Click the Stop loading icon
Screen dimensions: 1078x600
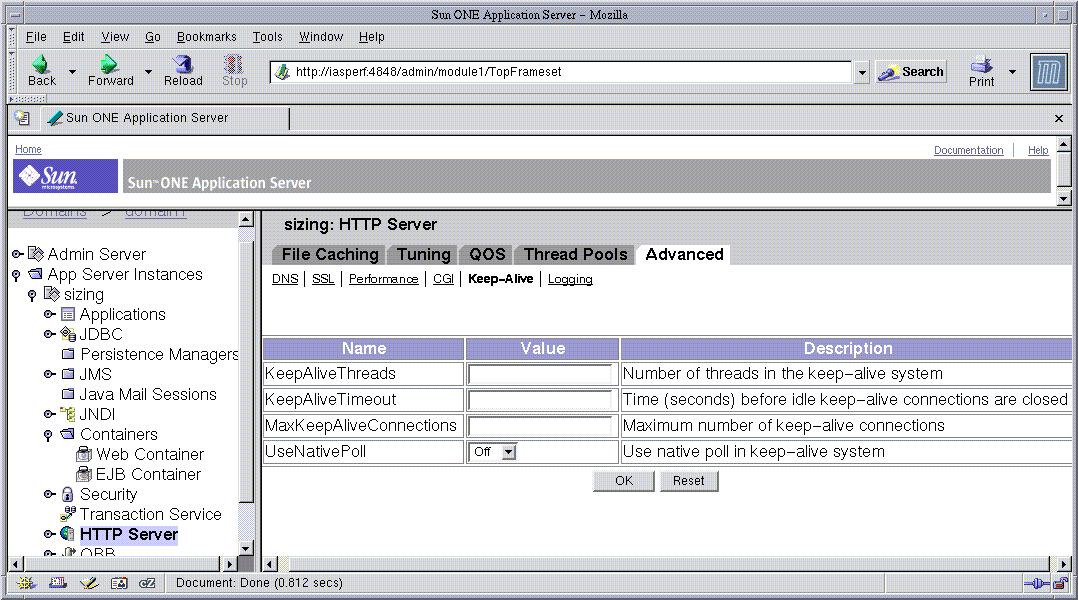(234, 64)
